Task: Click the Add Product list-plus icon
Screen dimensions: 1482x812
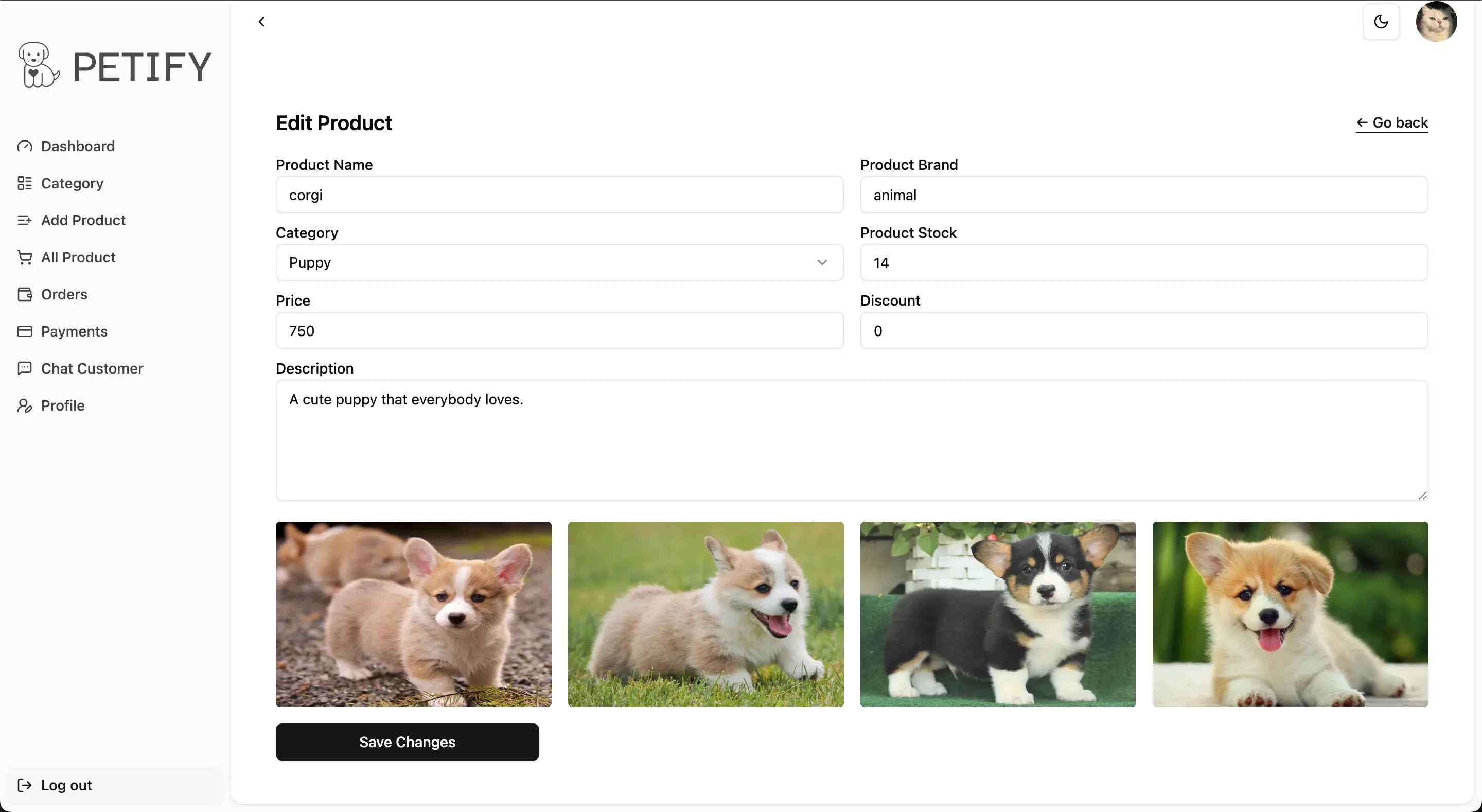Action: [24, 220]
